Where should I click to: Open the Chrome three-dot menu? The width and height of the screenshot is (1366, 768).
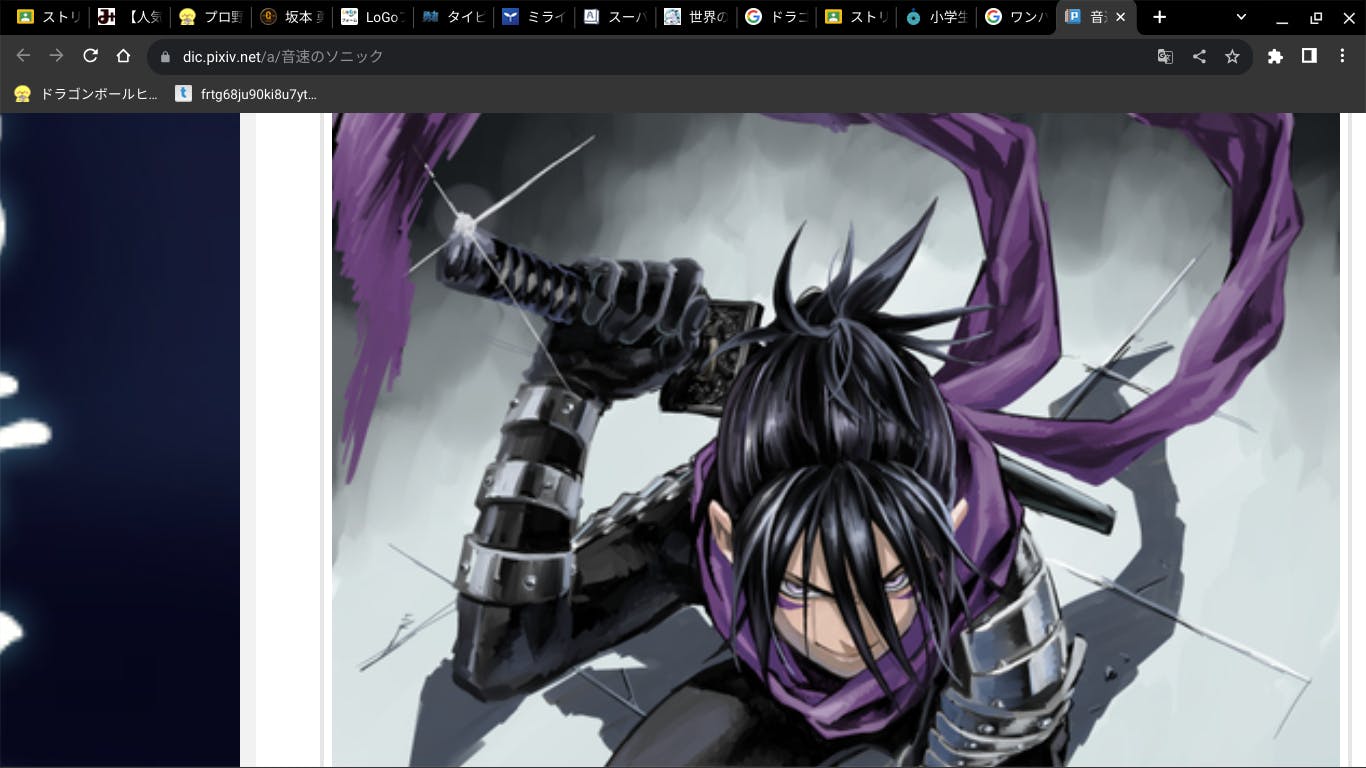[x=1342, y=56]
